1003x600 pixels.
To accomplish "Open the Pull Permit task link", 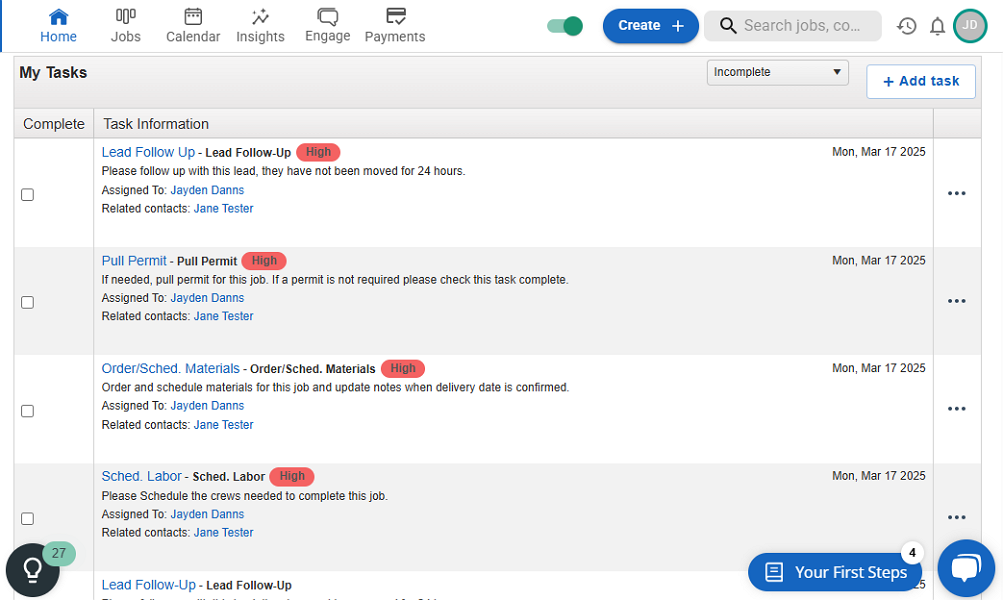I will (x=134, y=261).
